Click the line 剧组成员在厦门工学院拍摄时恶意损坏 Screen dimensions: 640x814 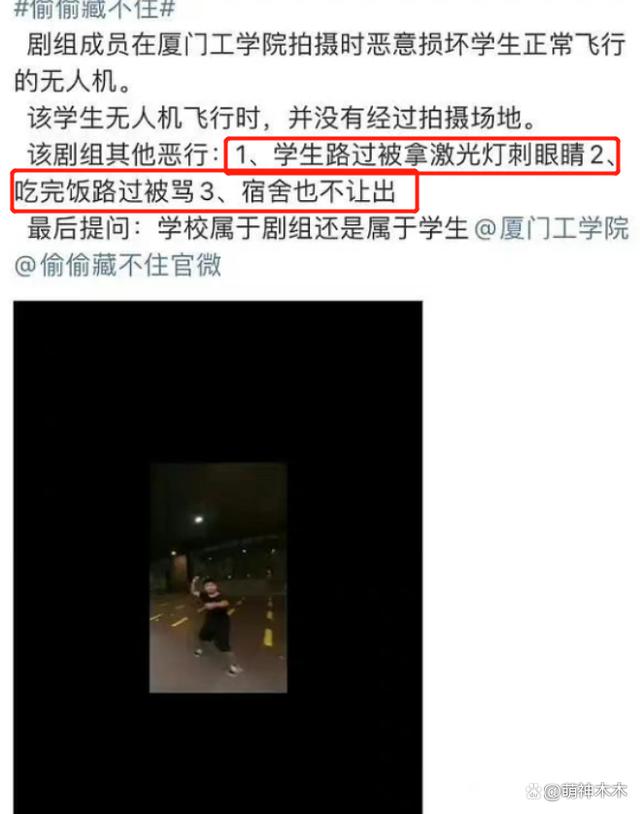pyautogui.click(x=248, y=45)
